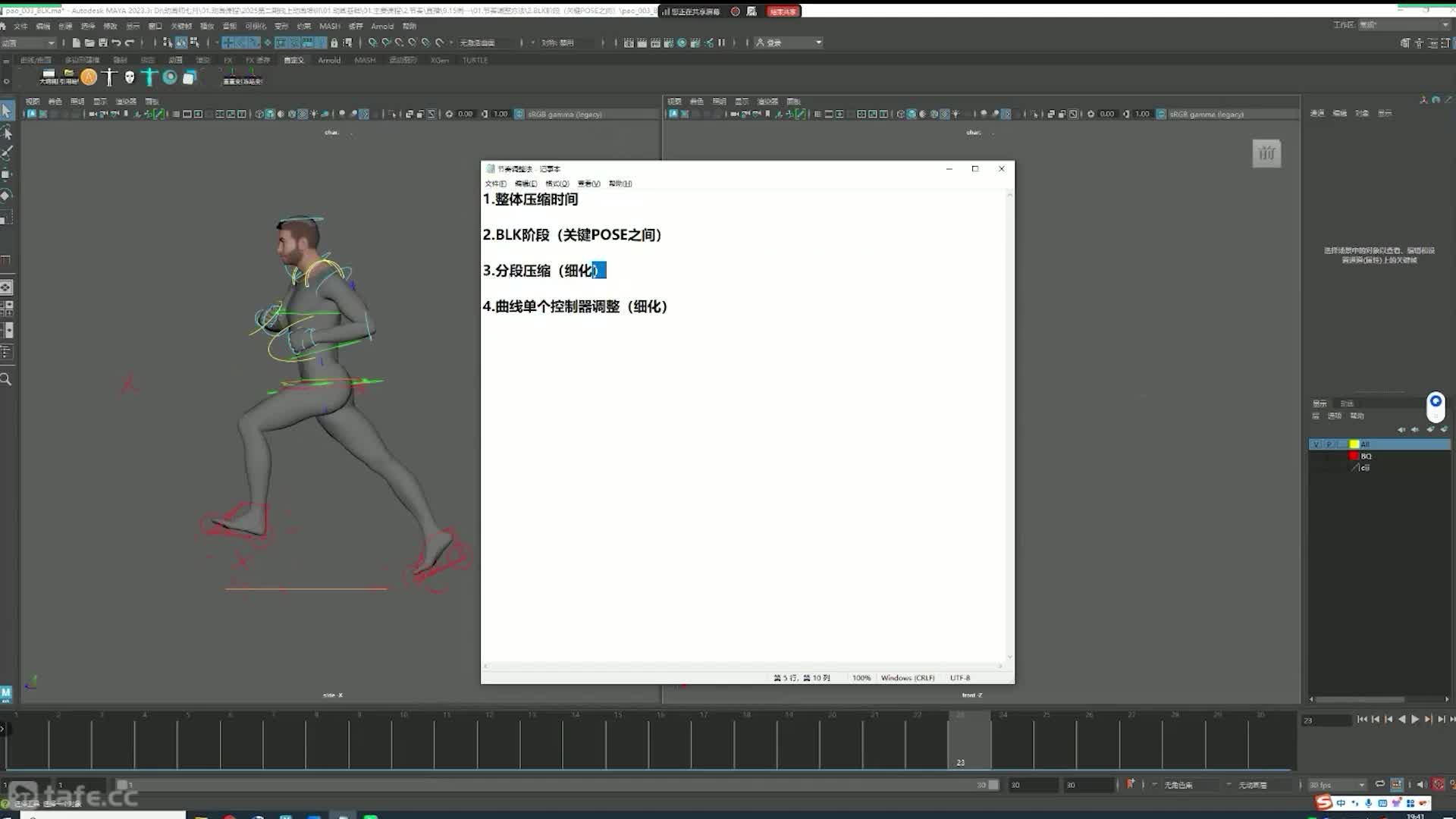Click the Maya M logo icon at bottom left
The height and width of the screenshot is (819, 1456).
tap(6, 693)
